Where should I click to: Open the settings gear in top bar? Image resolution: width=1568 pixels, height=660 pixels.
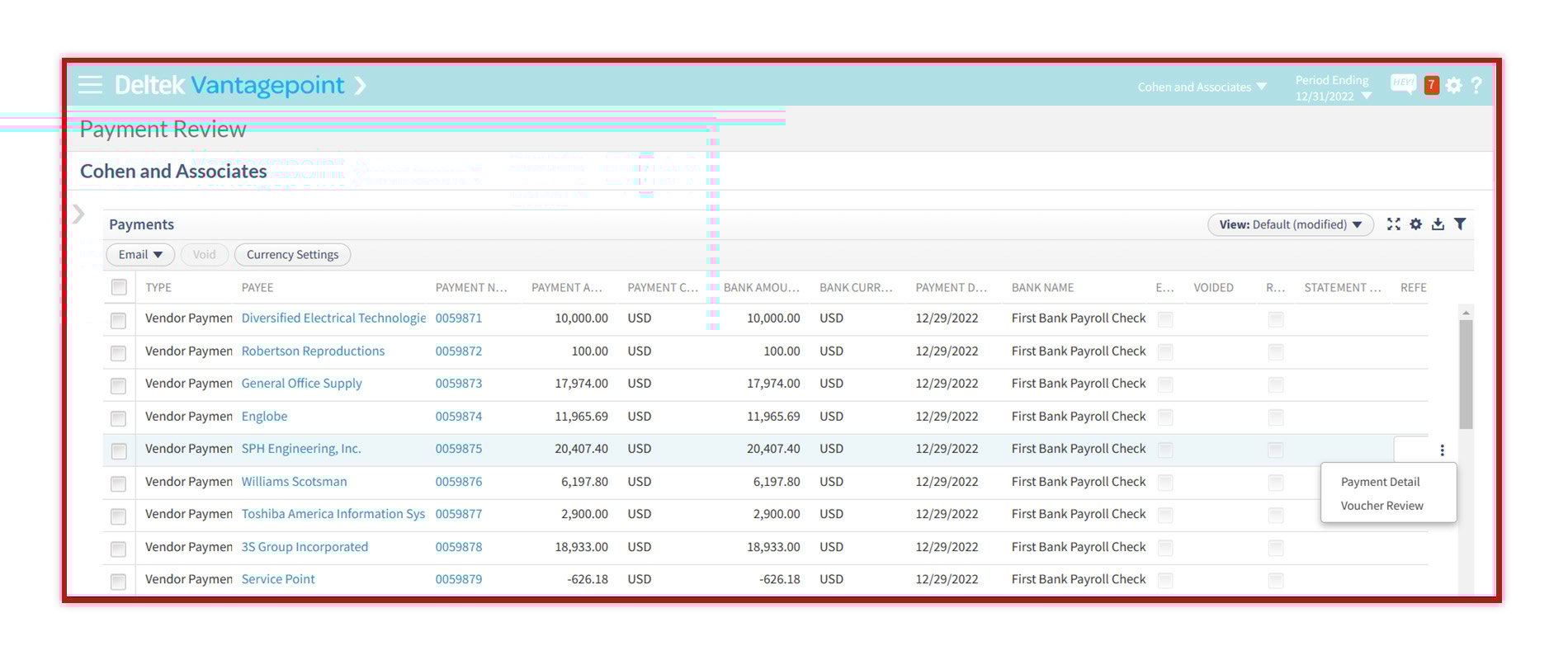(1454, 85)
